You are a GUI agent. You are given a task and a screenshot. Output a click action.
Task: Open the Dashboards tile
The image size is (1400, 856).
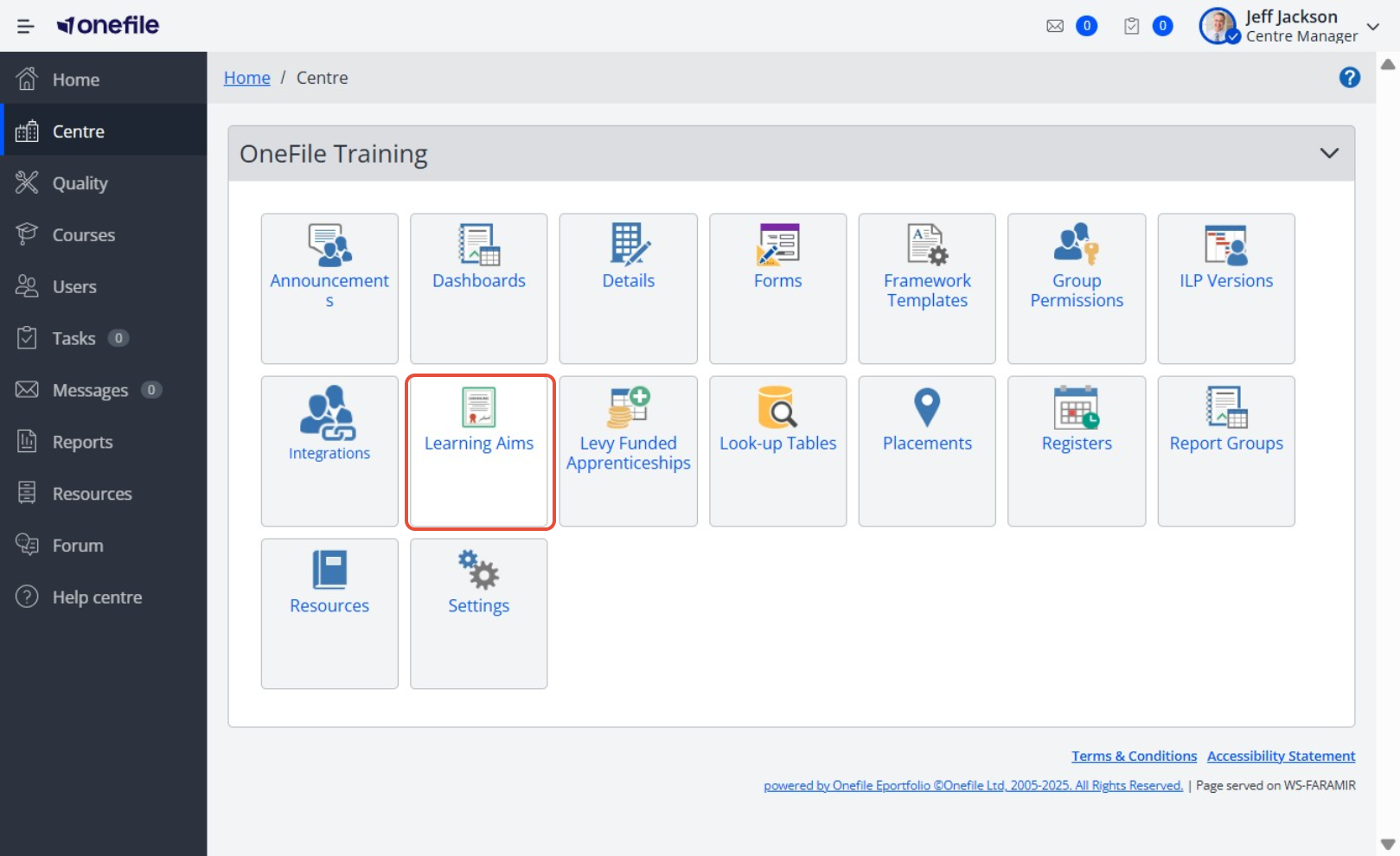coord(479,289)
